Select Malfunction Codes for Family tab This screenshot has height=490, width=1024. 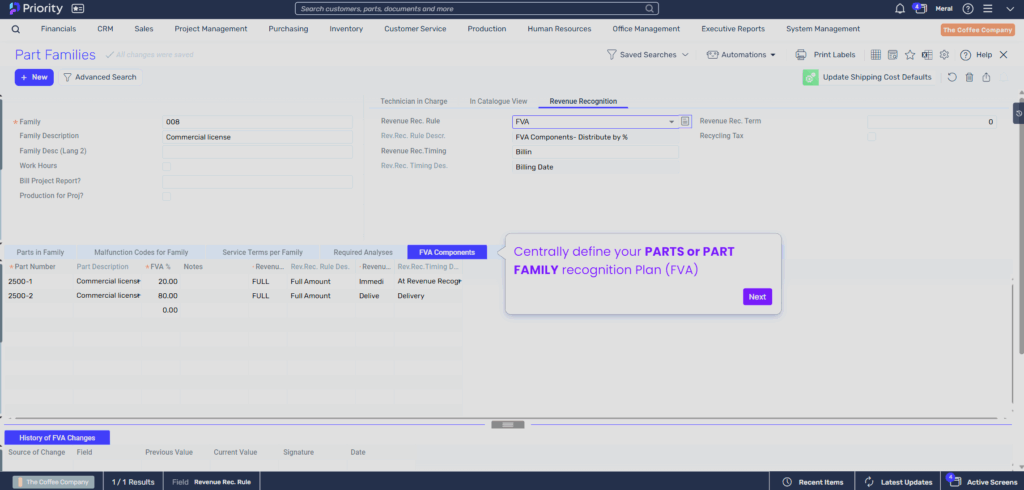click(141, 252)
